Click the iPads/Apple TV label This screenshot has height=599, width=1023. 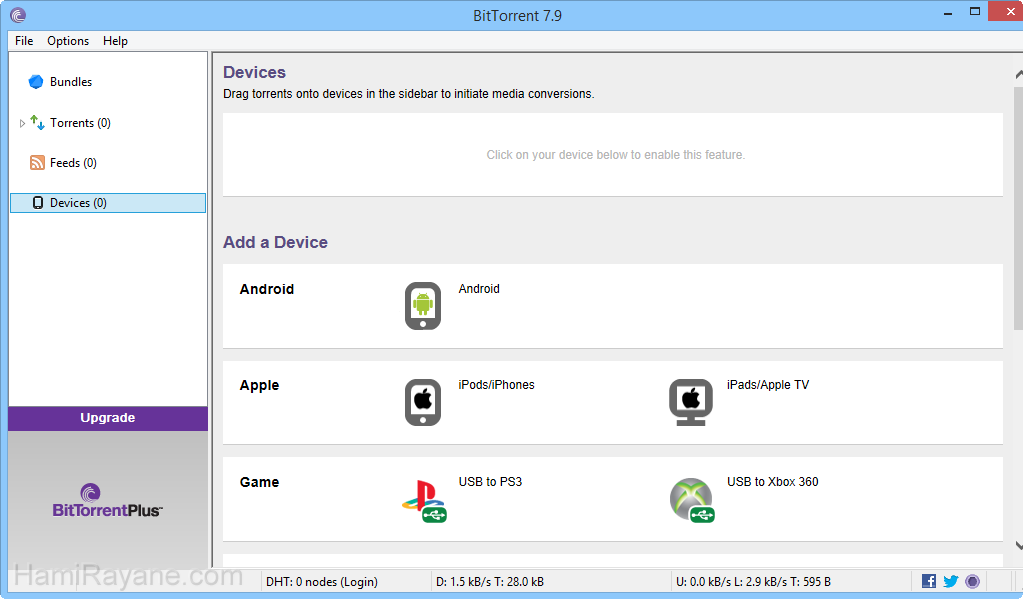[x=768, y=385]
